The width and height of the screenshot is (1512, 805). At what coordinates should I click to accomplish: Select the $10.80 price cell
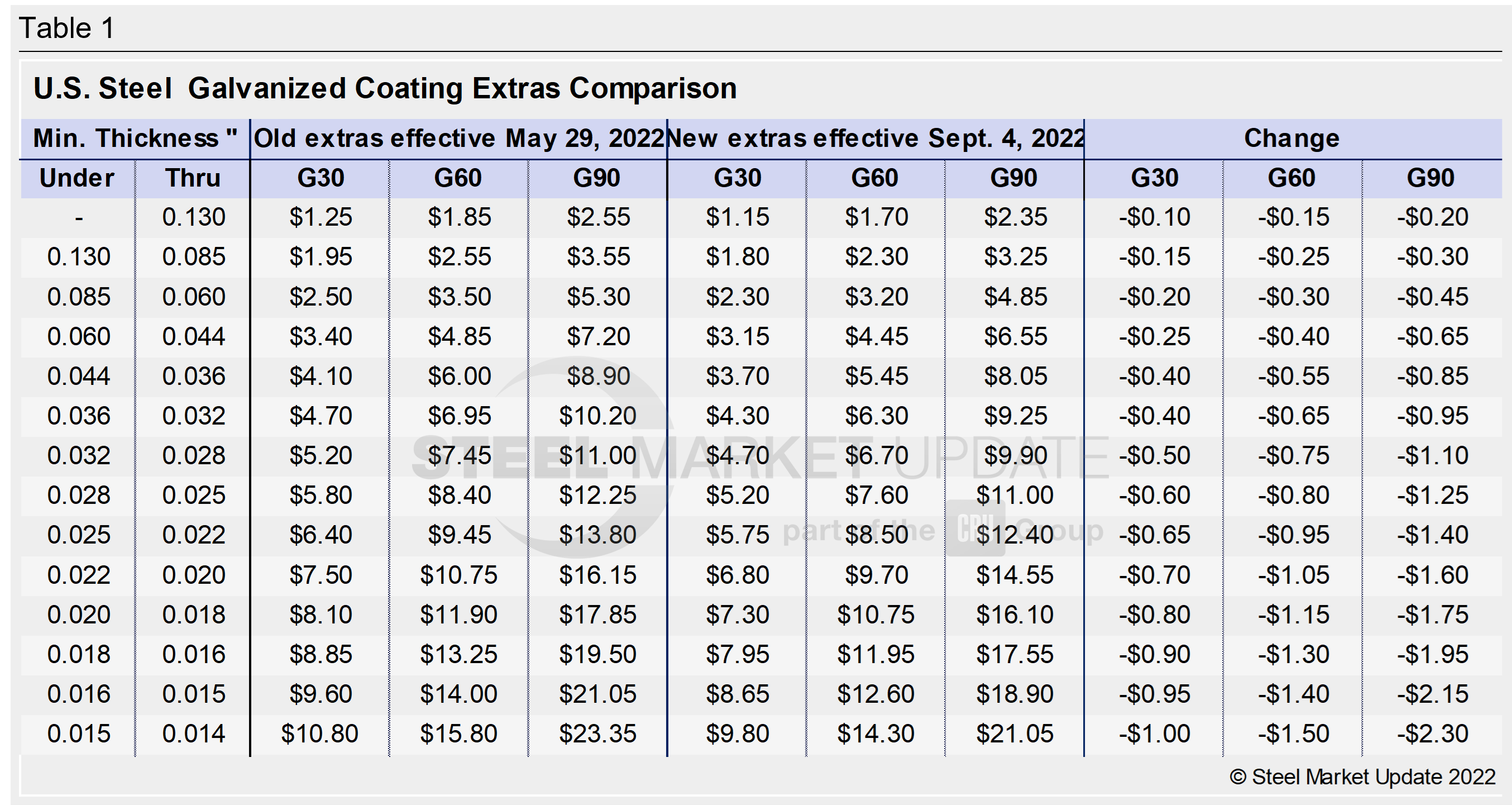[x=319, y=734]
